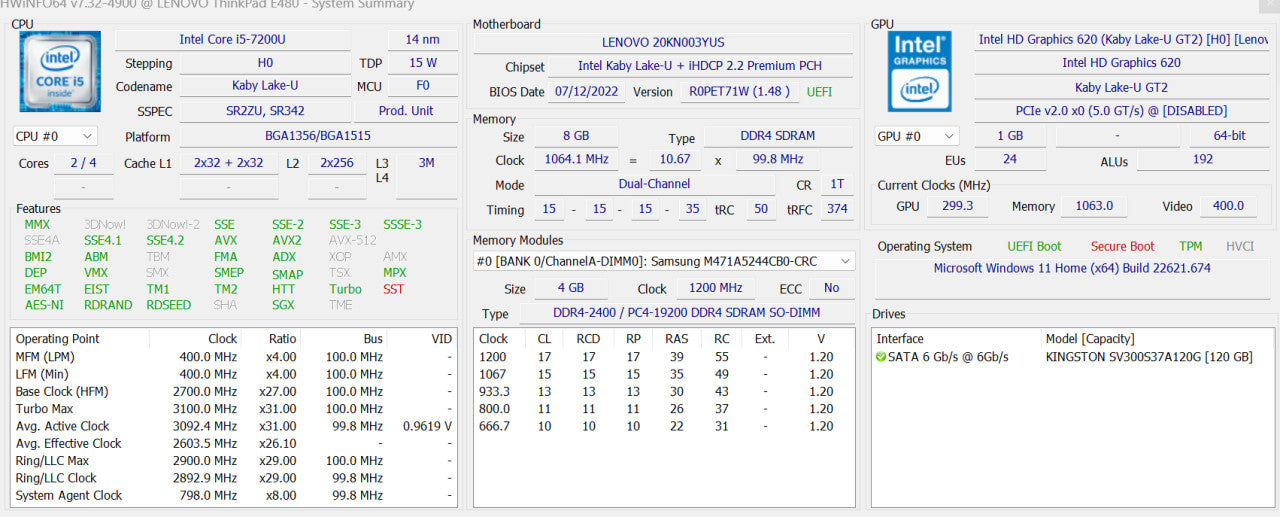
Task: Click the Dual-Channel mode field
Action: [654, 184]
